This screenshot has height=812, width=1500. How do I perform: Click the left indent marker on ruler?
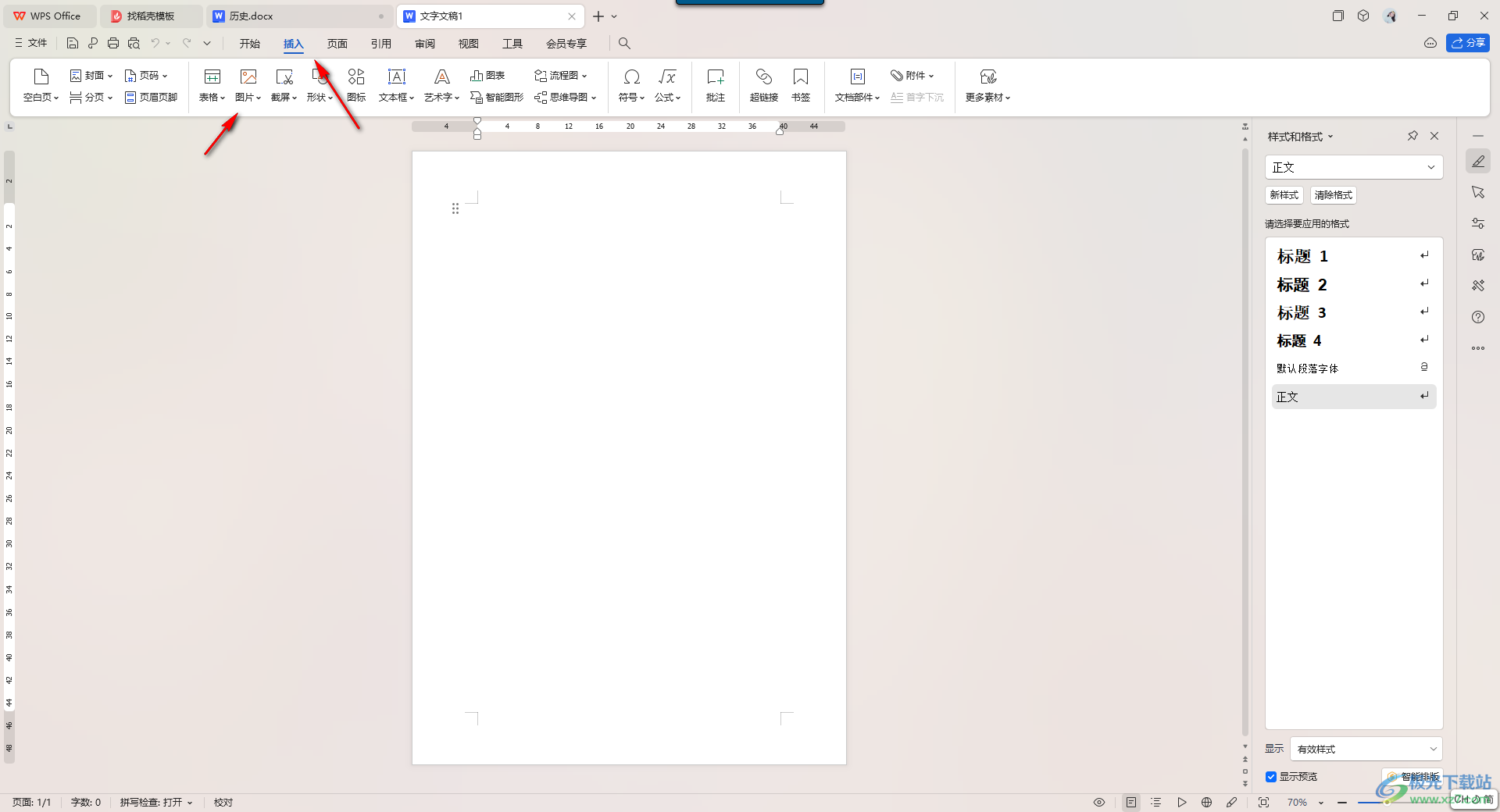pyautogui.click(x=477, y=134)
